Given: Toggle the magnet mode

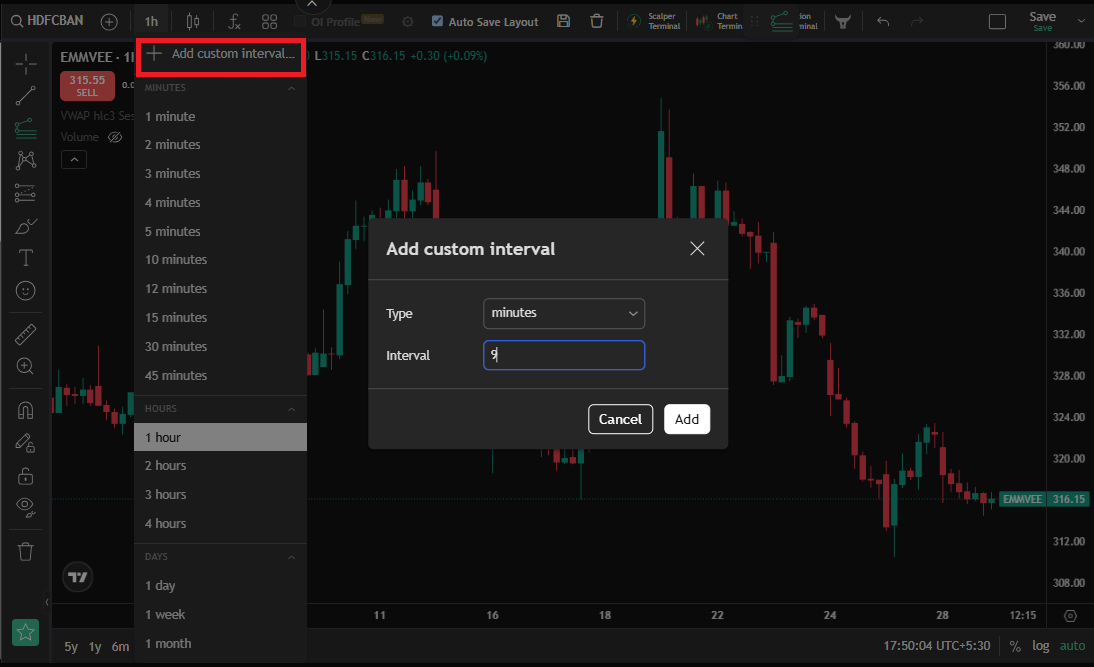Looking at the screenshot, I should click(26, 410).
